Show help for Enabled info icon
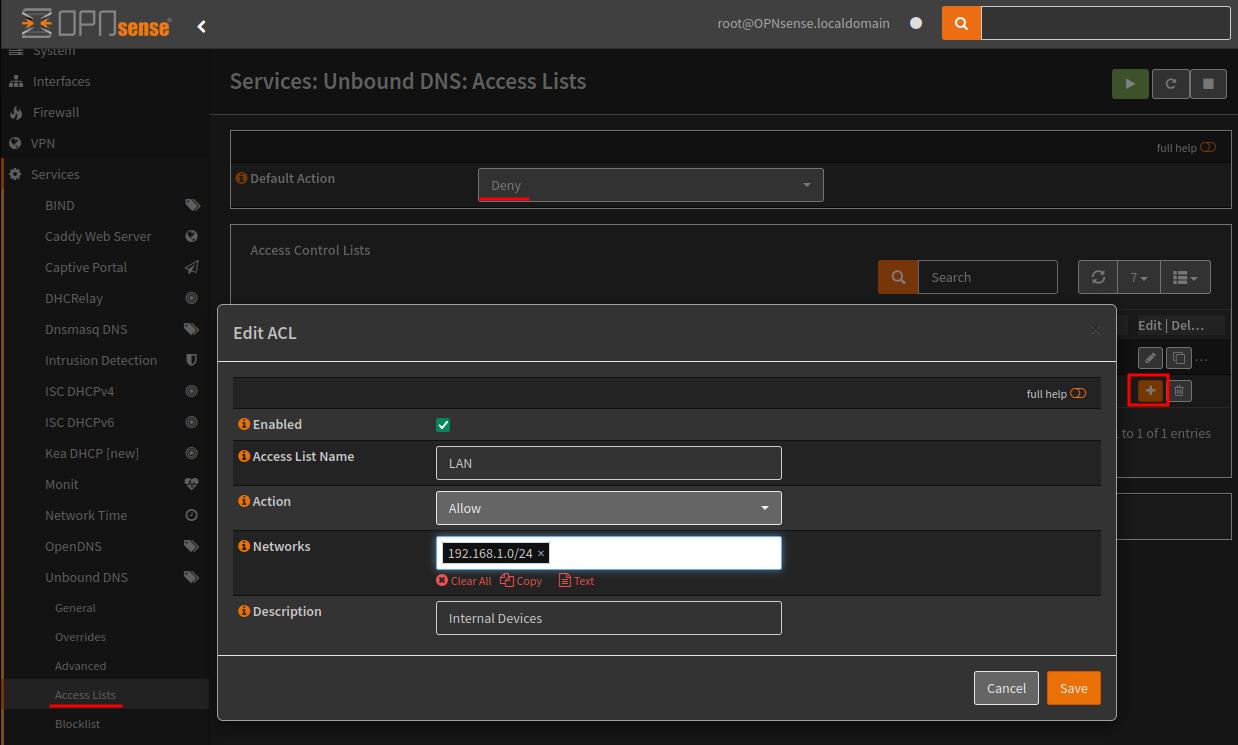 [x=244, y=424]
